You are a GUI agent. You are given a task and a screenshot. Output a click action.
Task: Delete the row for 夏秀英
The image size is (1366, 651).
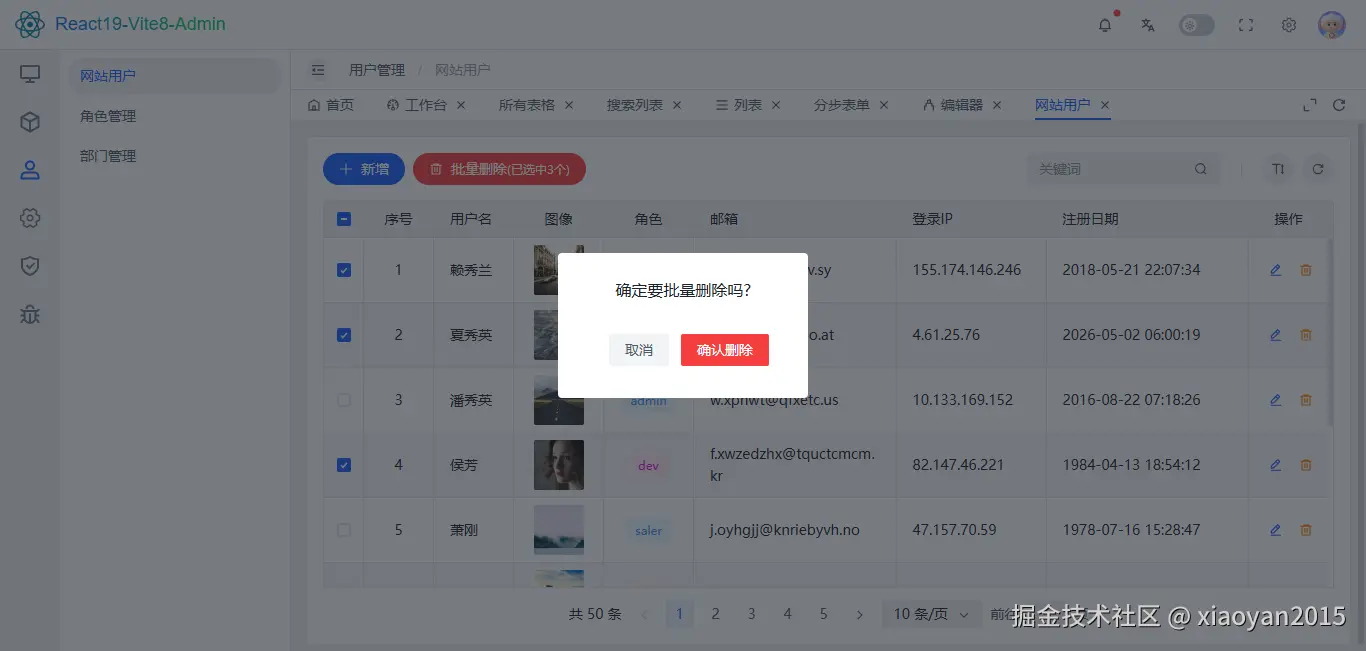click(x=1305, y=335)
